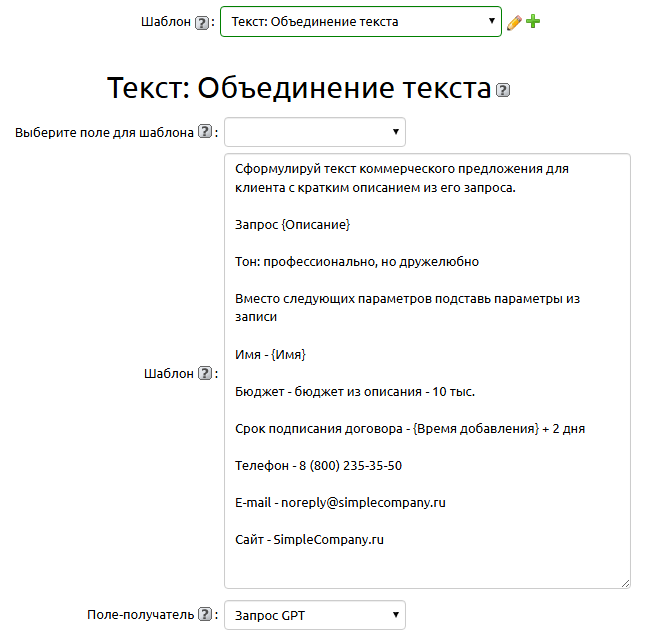This screenshot has width=650, height=641.
Task: Click the Поле-получатель label
Action: click(x=141, y=614)
